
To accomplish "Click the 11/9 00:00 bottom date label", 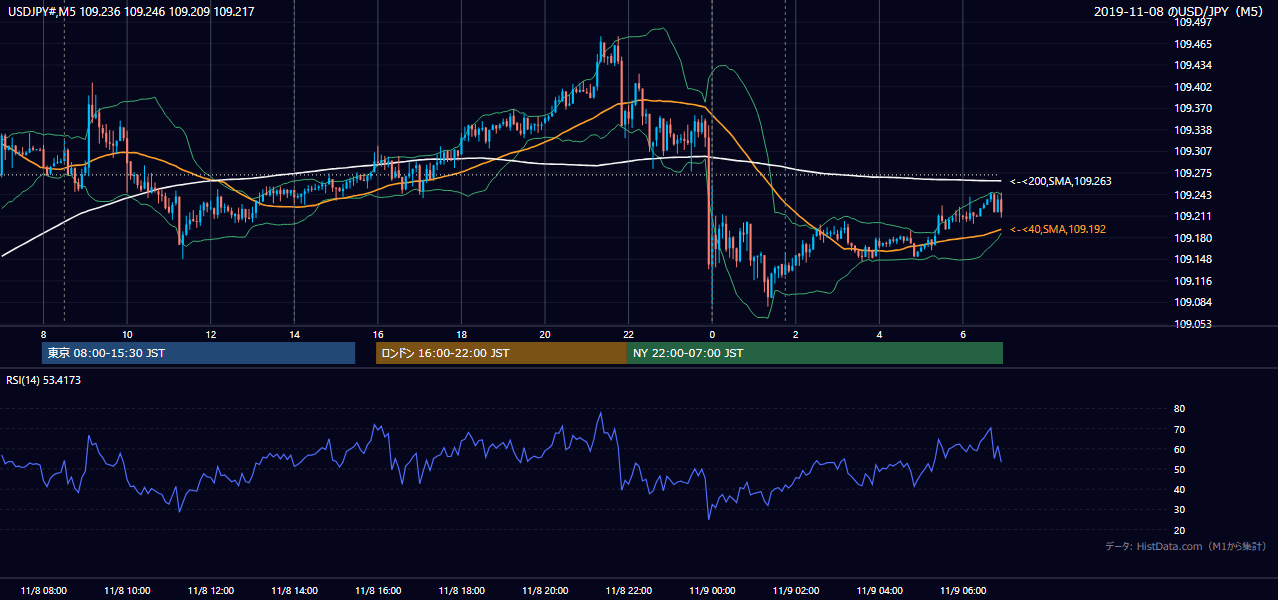I will pos(712,590).
